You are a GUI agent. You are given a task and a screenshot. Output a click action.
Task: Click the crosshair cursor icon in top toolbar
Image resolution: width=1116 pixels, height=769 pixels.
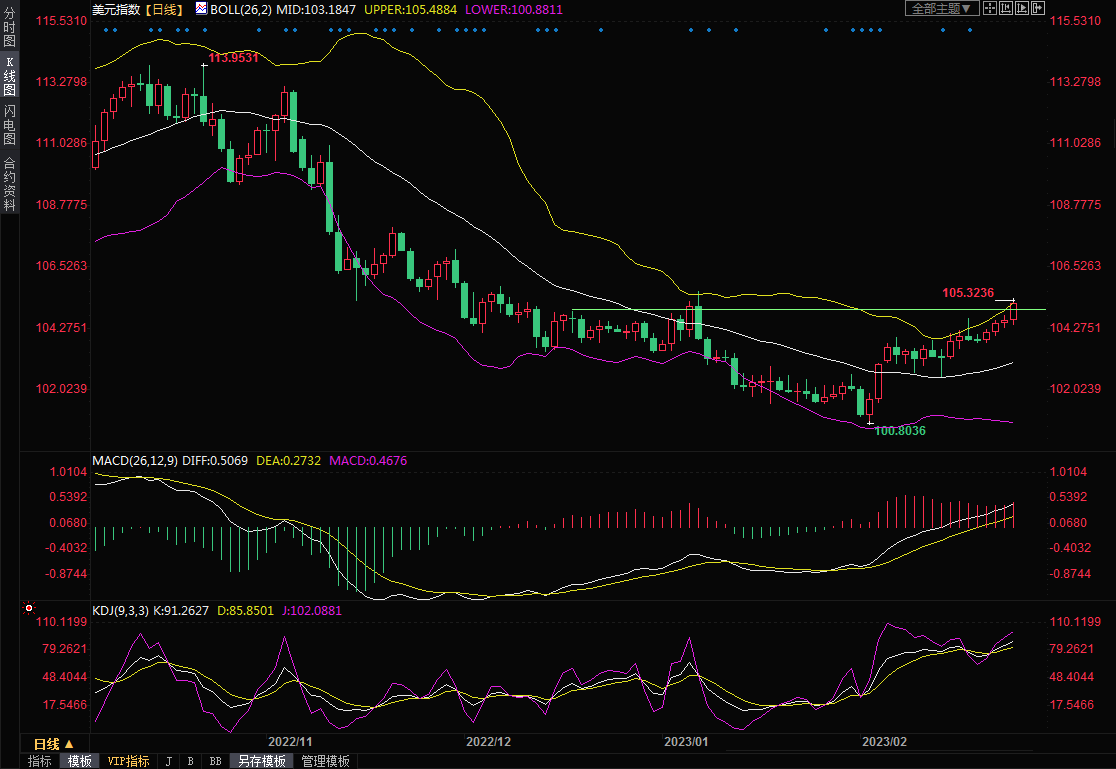(988, 8)
